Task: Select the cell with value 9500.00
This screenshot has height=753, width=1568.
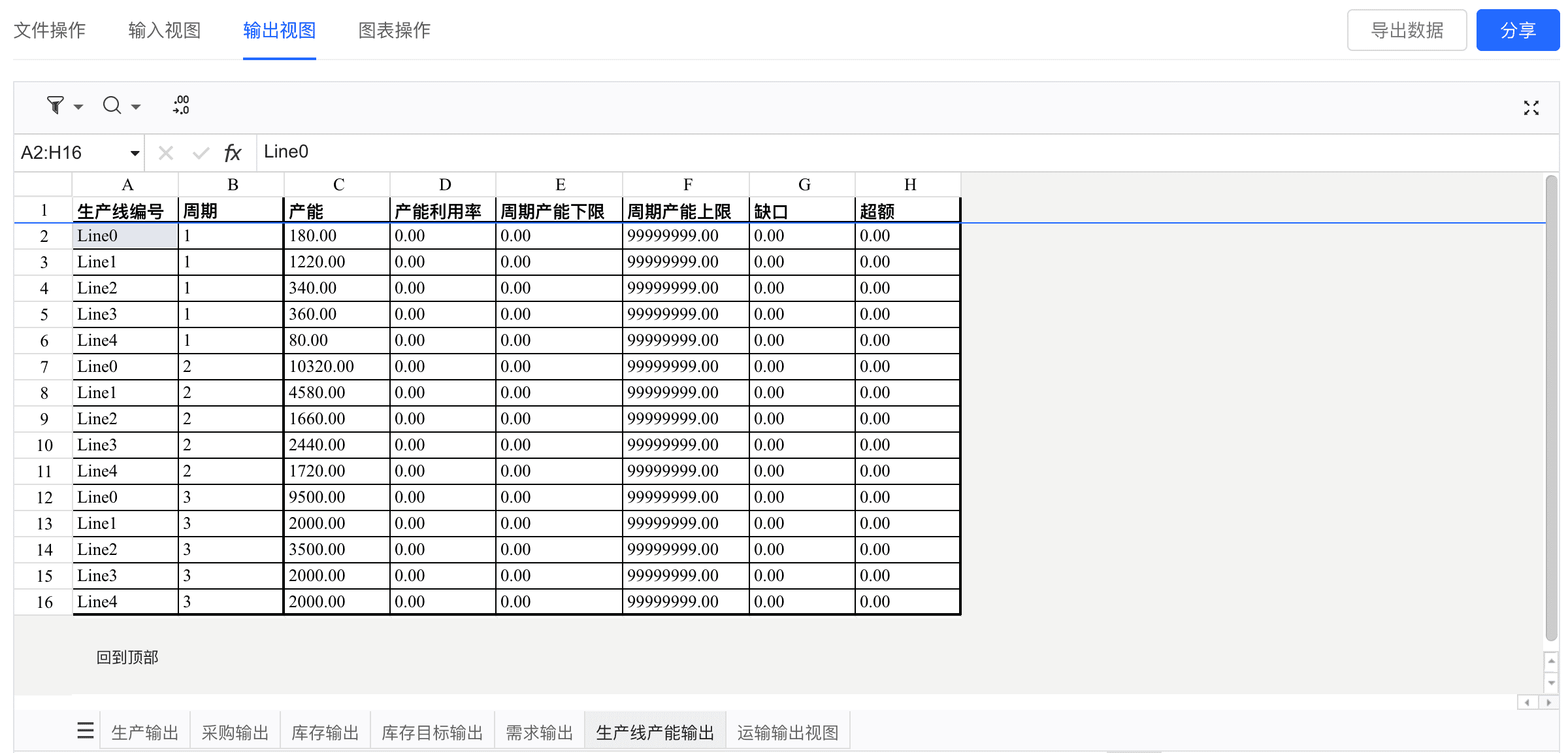Action: tap(338, 497)
